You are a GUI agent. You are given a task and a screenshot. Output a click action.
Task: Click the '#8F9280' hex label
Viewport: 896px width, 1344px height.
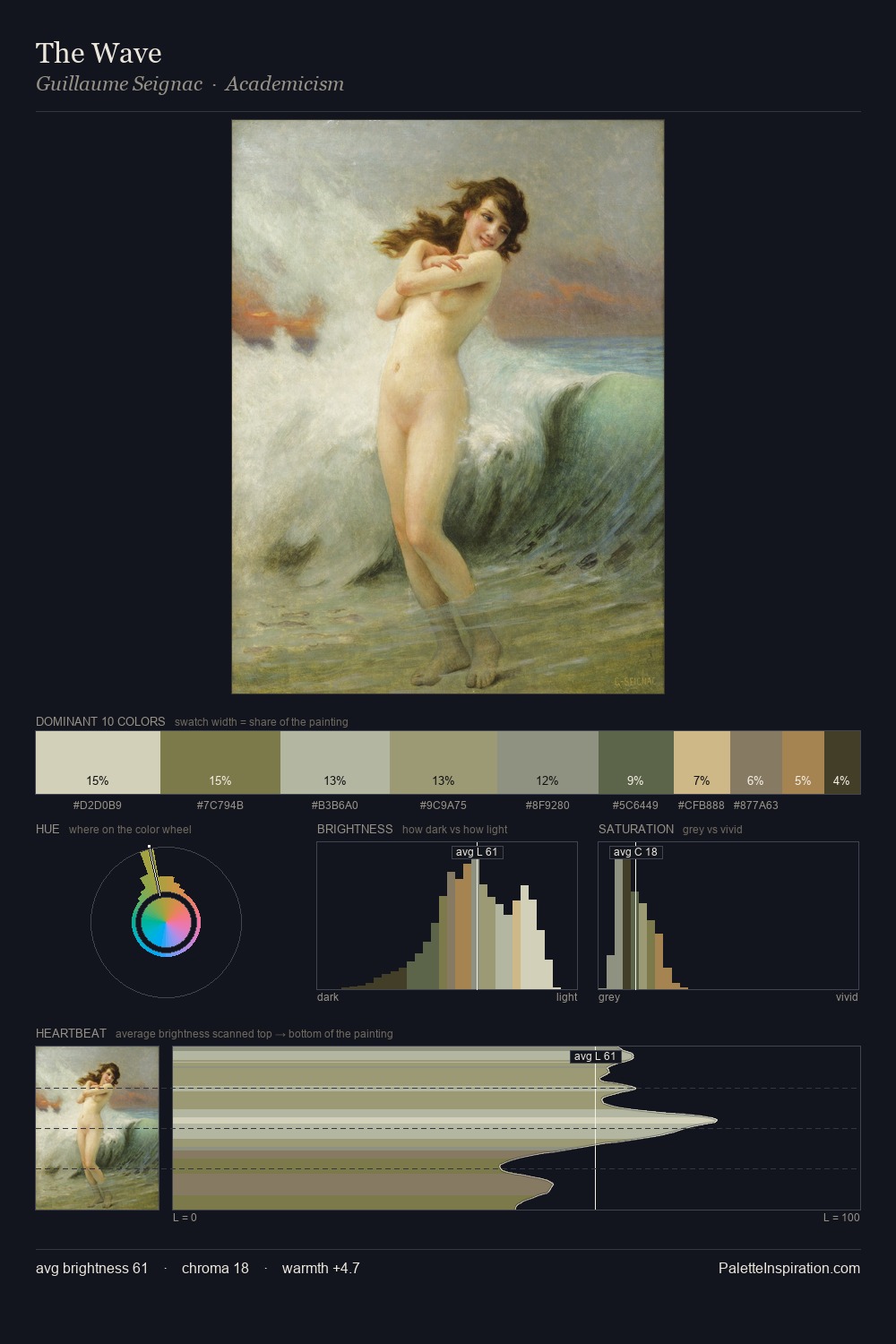pyautogui.click(x=547, y=806)
